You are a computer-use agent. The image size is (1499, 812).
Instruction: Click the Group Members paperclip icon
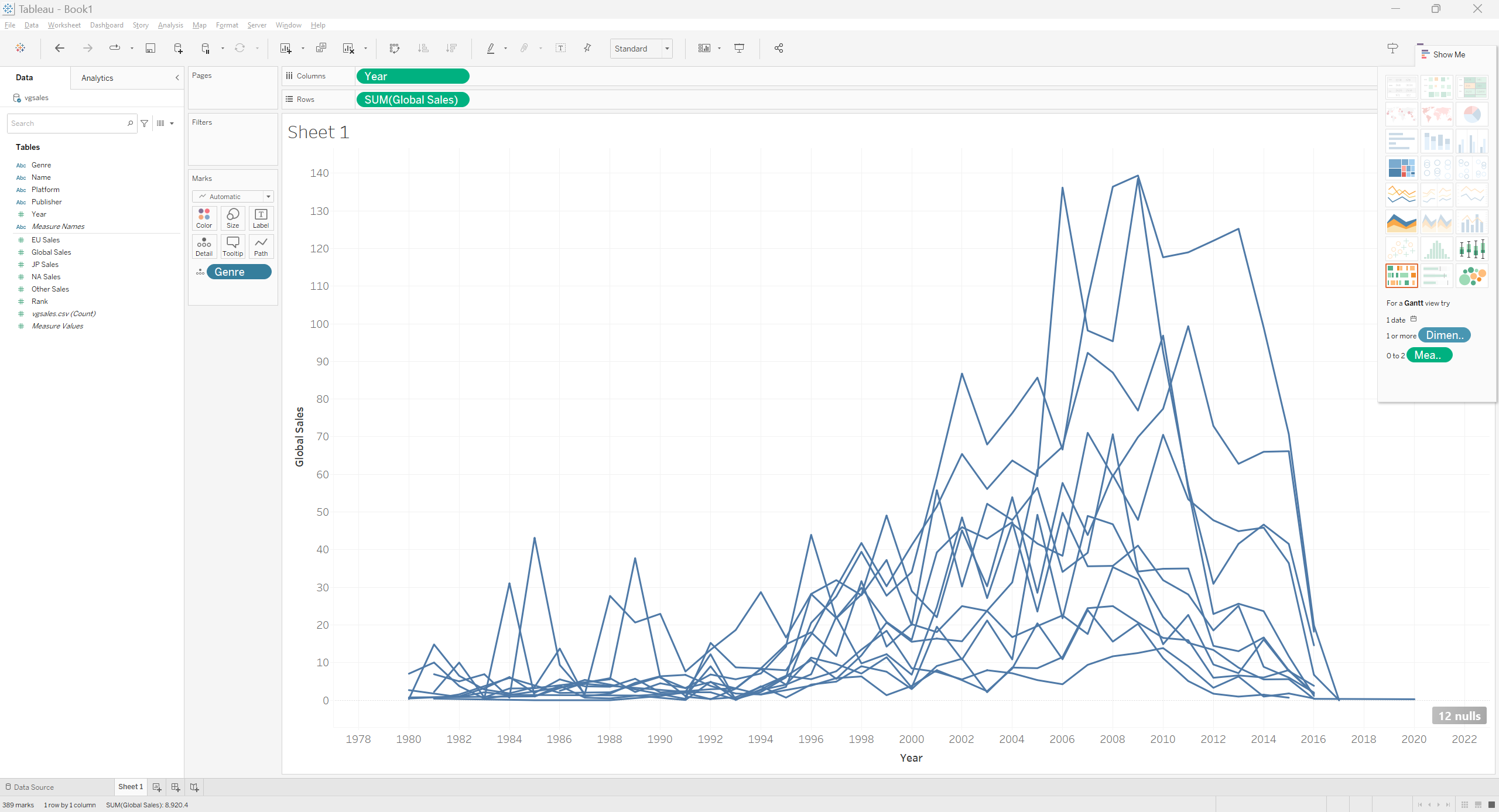[524, 48]
